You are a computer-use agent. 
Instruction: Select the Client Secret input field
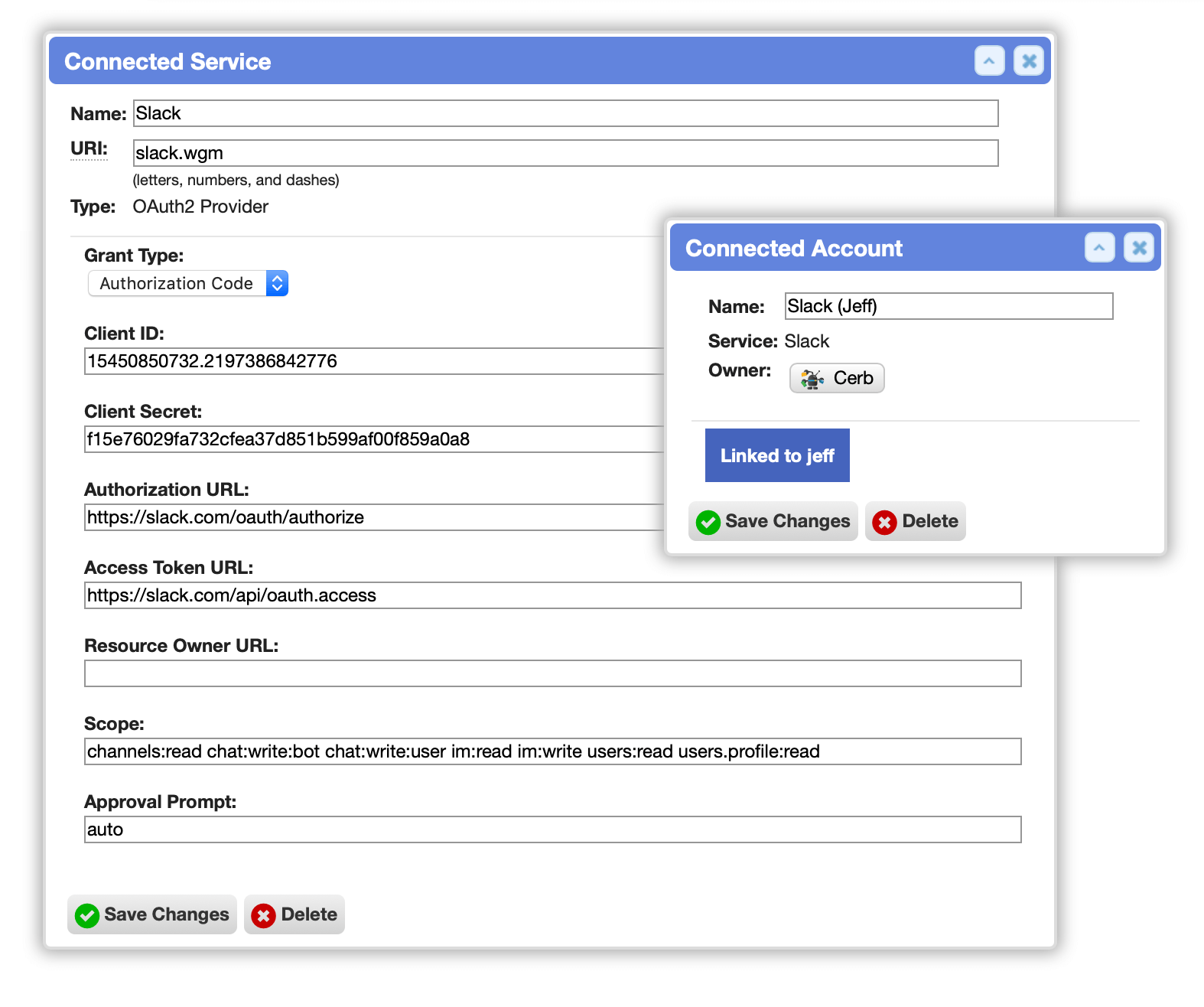[374, 439]
